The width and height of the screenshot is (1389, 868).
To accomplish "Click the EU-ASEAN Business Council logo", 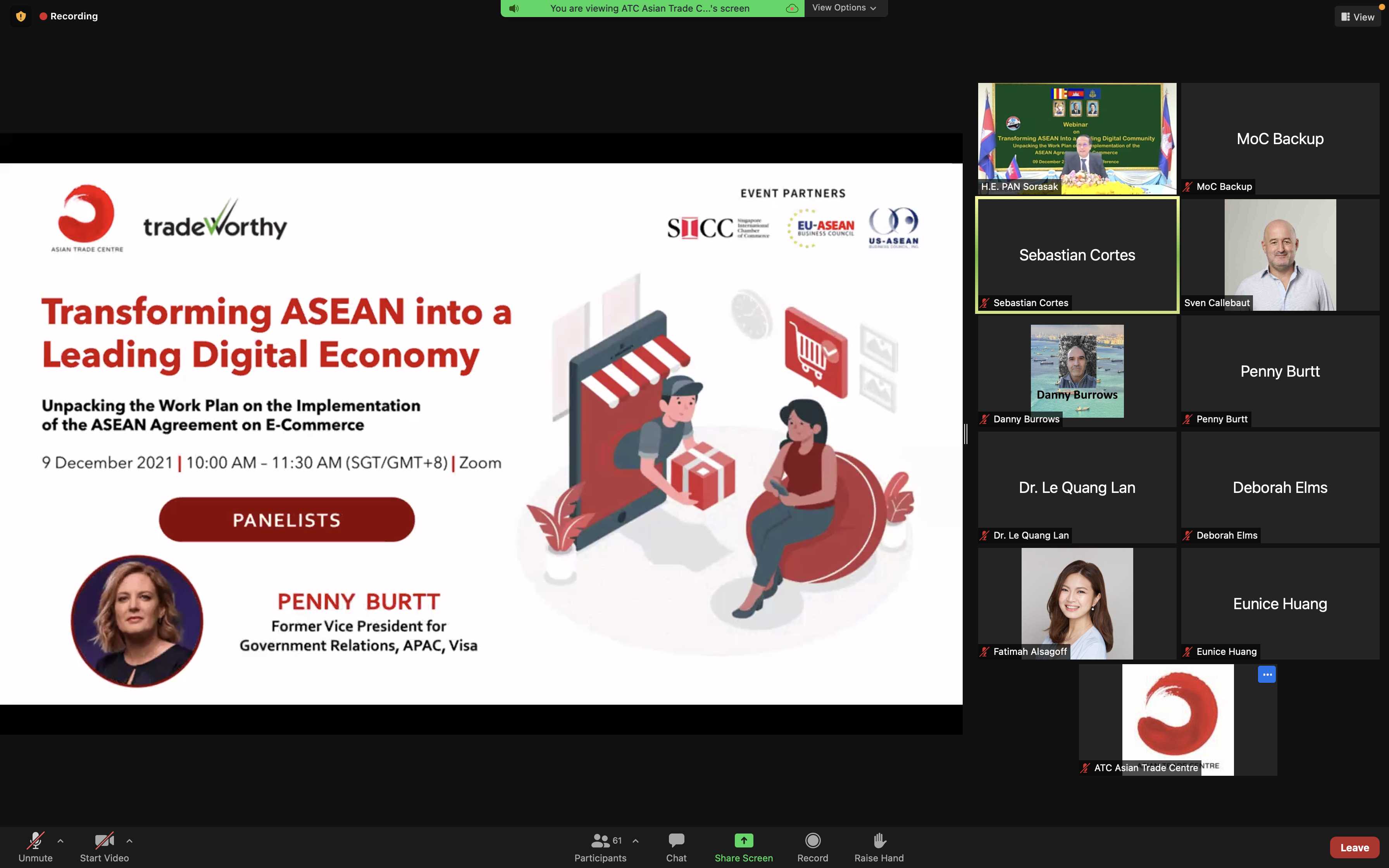I will click(x=821, y=228).
